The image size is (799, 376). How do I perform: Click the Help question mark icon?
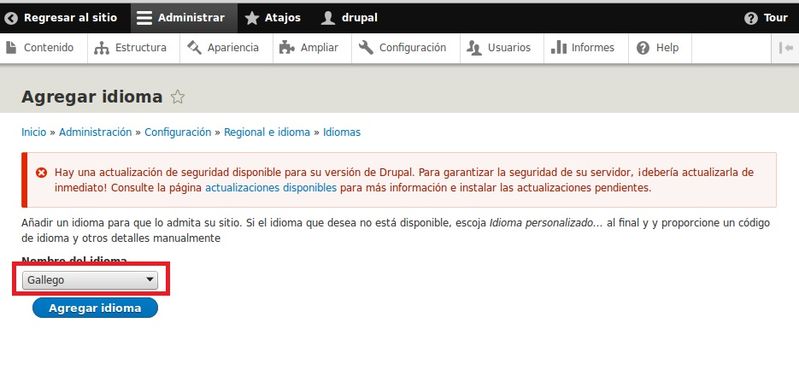[643, 48]
